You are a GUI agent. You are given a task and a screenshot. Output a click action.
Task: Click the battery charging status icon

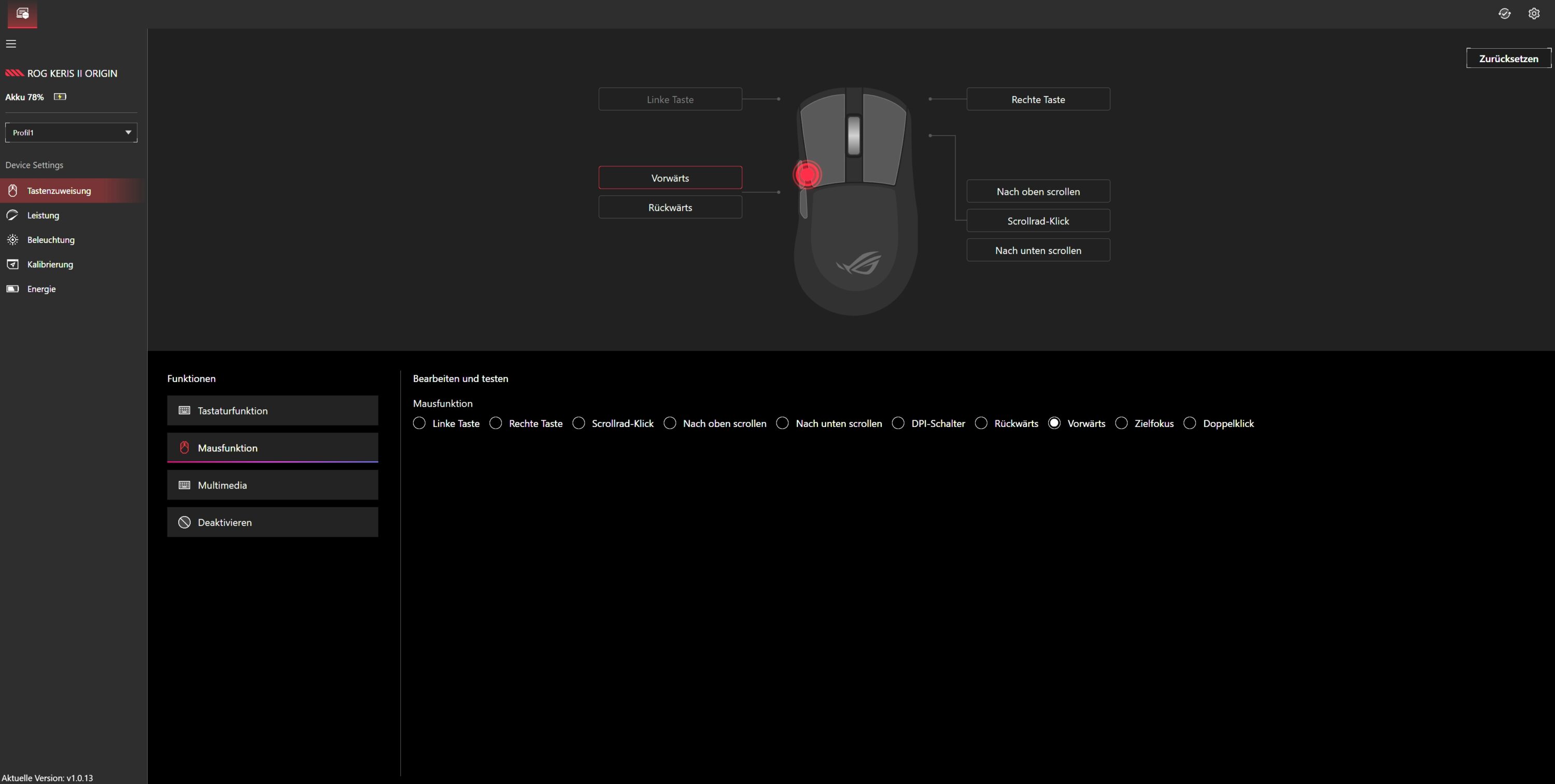pyautogui.click(x=60, y=96)
